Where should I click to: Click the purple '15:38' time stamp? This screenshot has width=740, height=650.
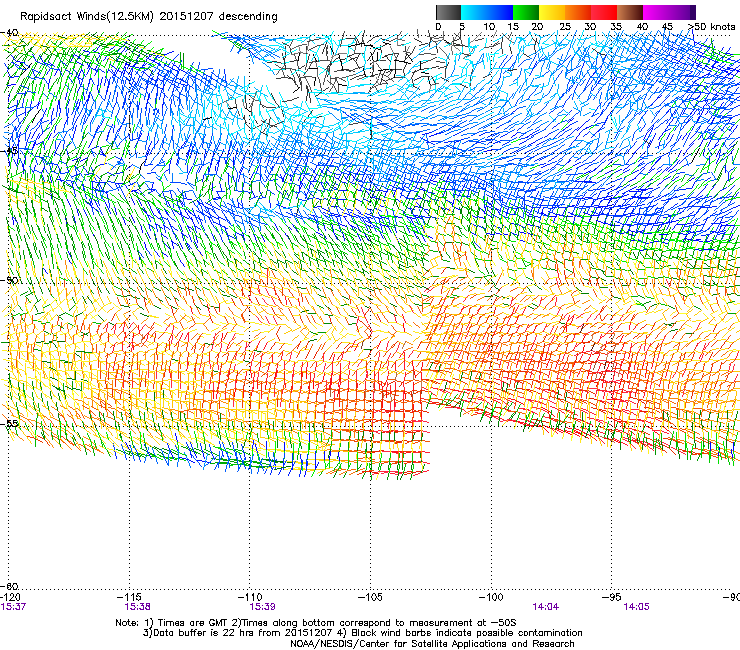click(137, 607)
